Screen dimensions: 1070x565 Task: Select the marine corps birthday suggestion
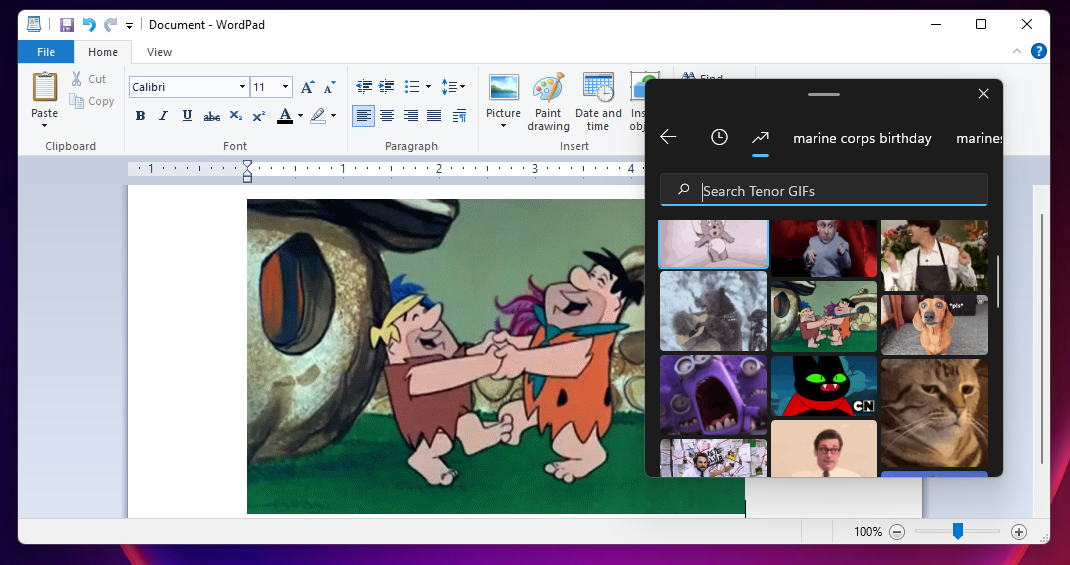coord(862,139)
